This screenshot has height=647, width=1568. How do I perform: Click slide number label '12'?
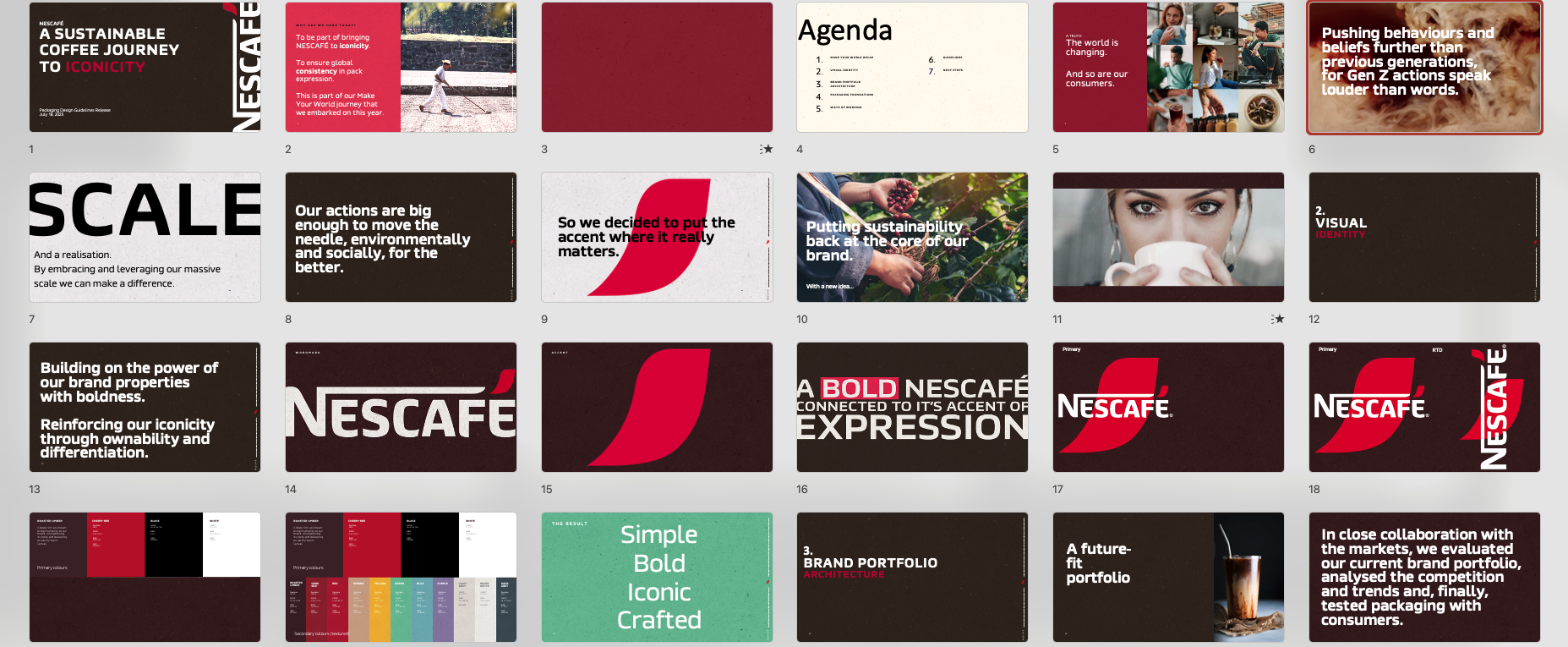(1314, 319)
